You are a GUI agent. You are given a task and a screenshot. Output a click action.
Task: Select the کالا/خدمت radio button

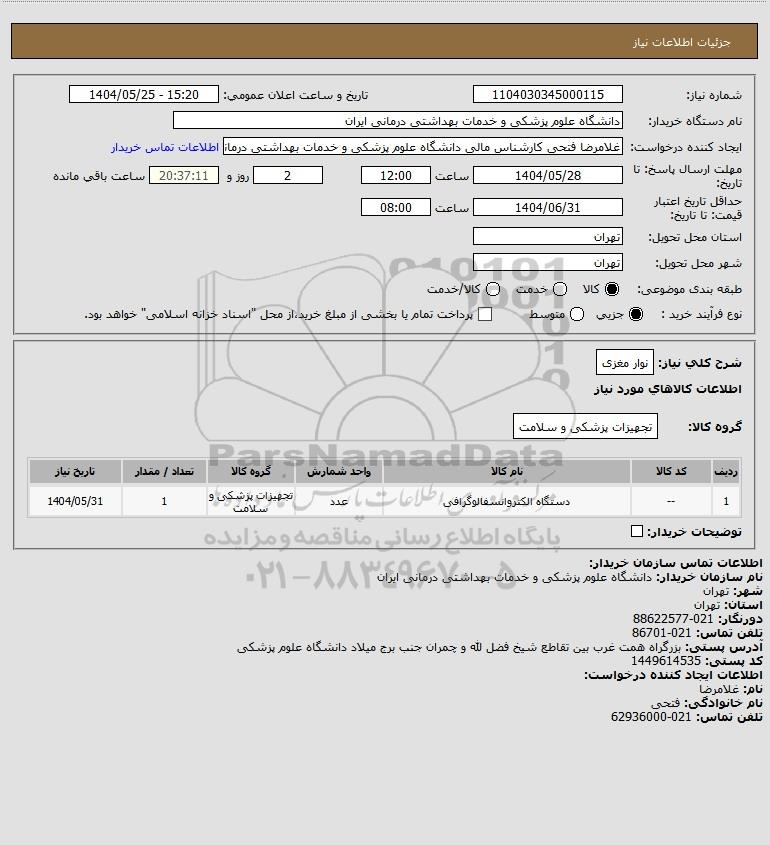click(x=492, y=289)
